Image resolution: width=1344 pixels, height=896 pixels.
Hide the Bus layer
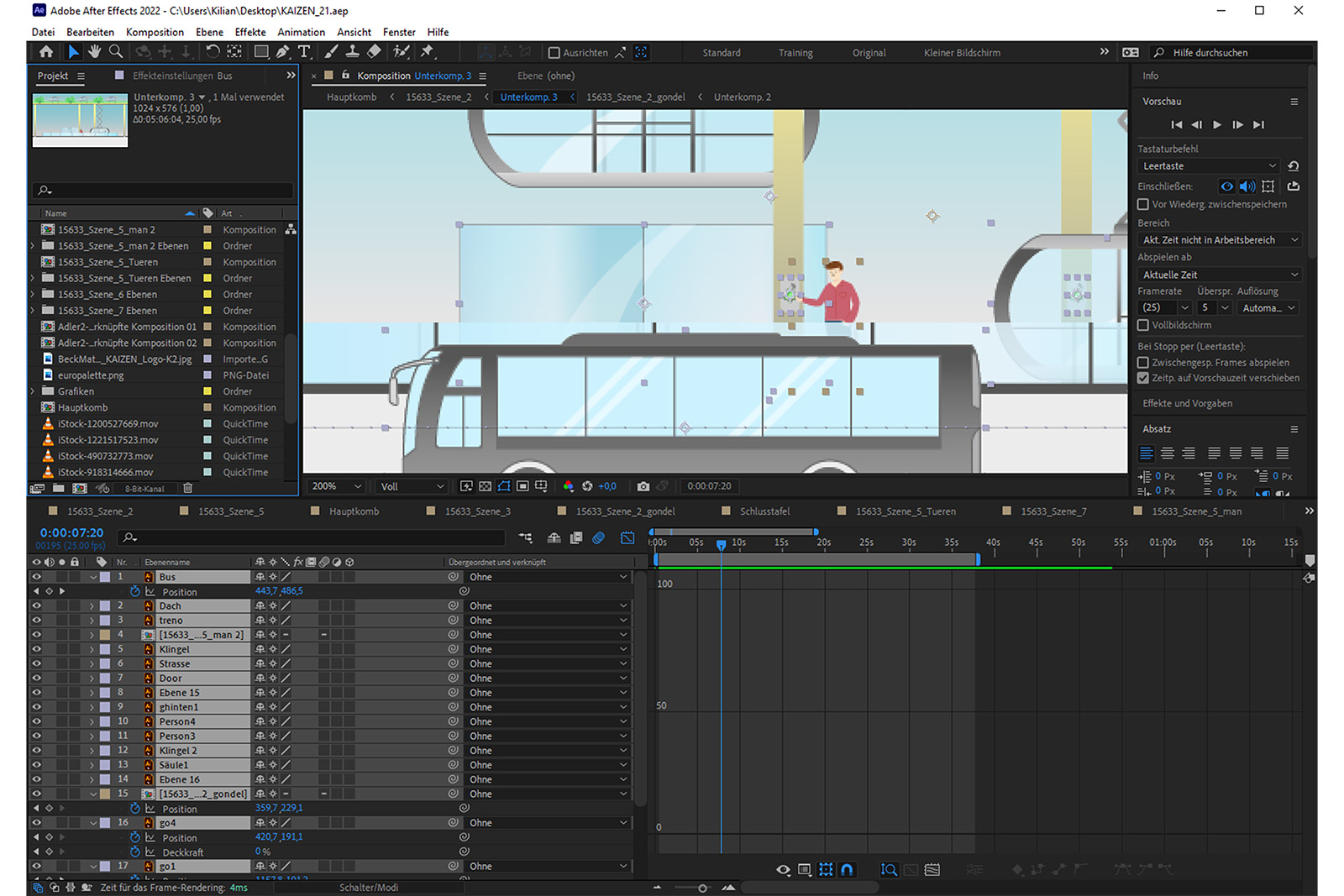(35, 577)
